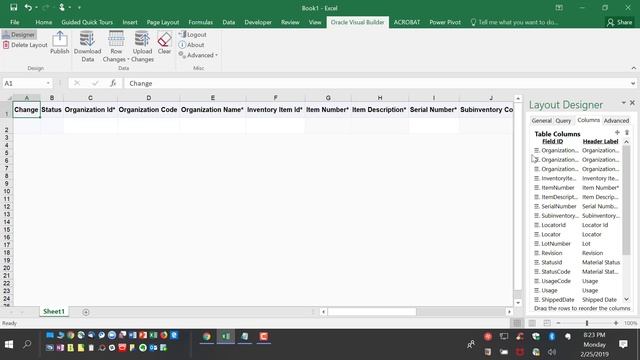Add a new sheet with plus icon
Screen dimensions: 640x360
86,312
